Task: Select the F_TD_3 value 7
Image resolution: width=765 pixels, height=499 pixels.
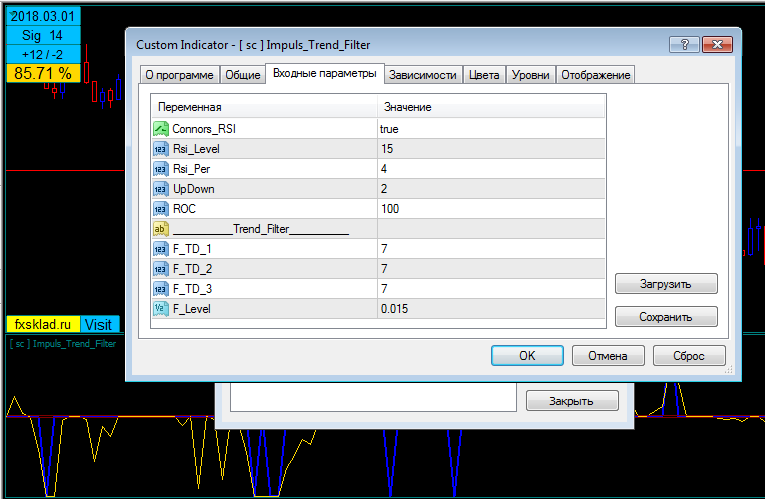Action: [x=491, y=289]
